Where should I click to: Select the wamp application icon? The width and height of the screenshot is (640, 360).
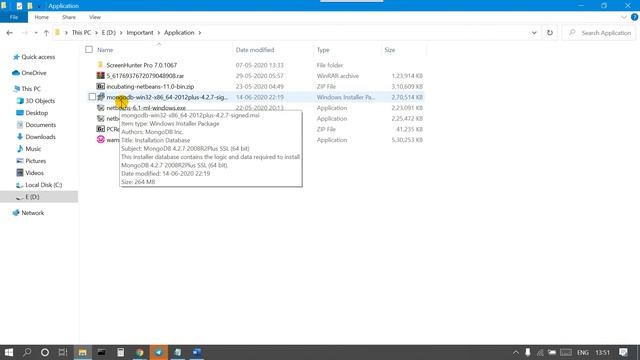click(100, 140)
